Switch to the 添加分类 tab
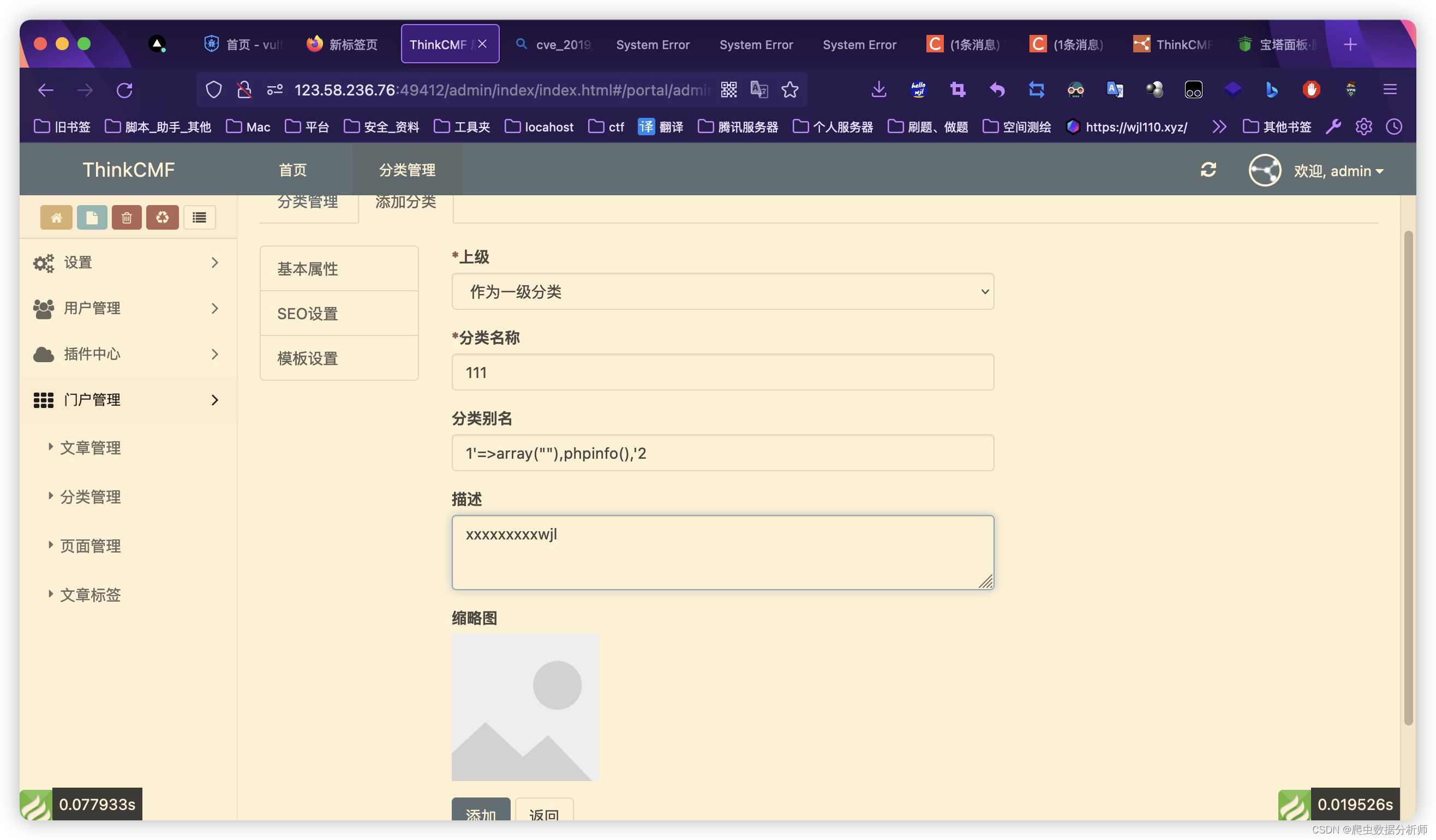 tap(405, 202)
